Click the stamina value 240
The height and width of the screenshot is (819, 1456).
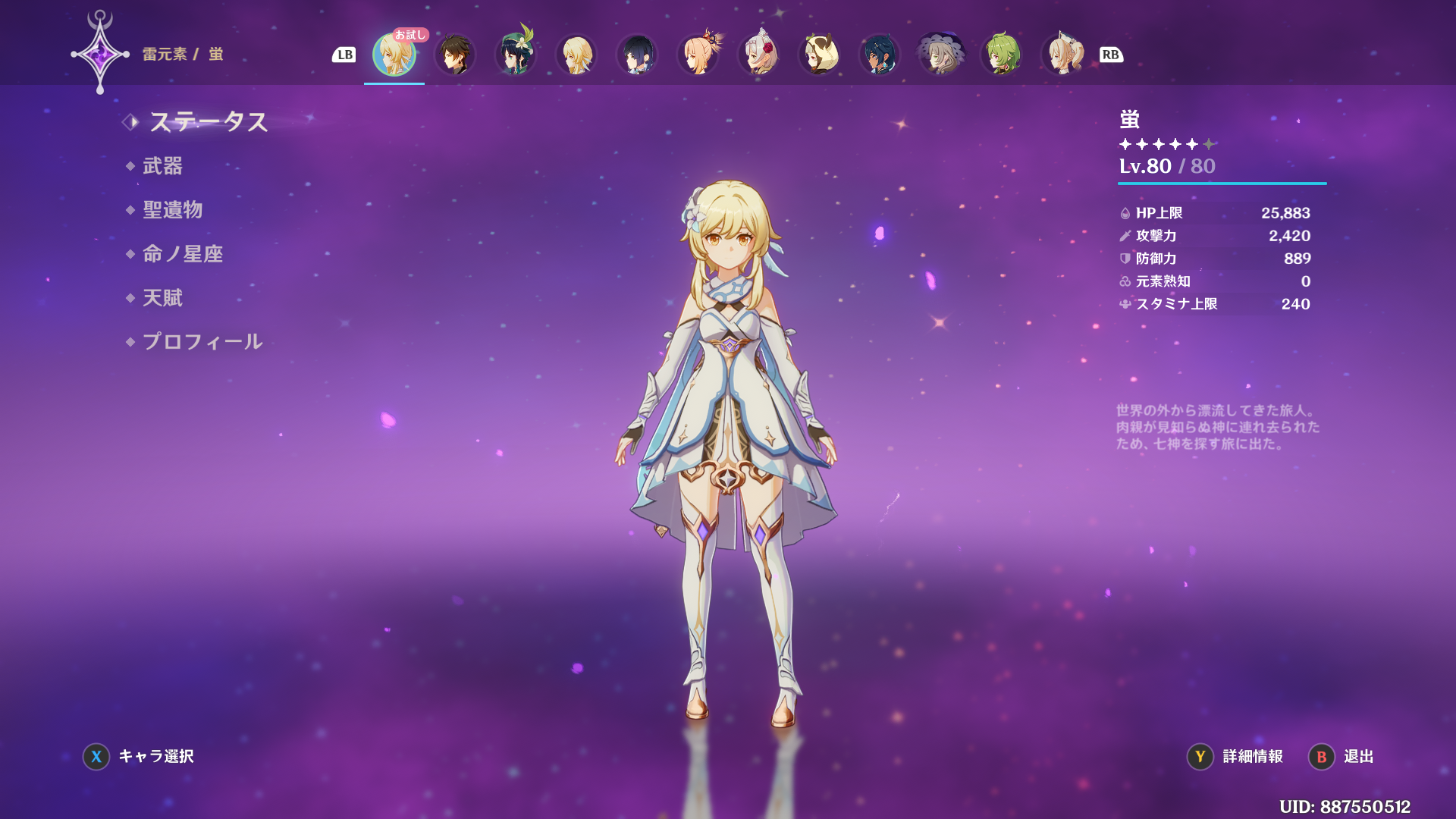tap(1296, 304)
